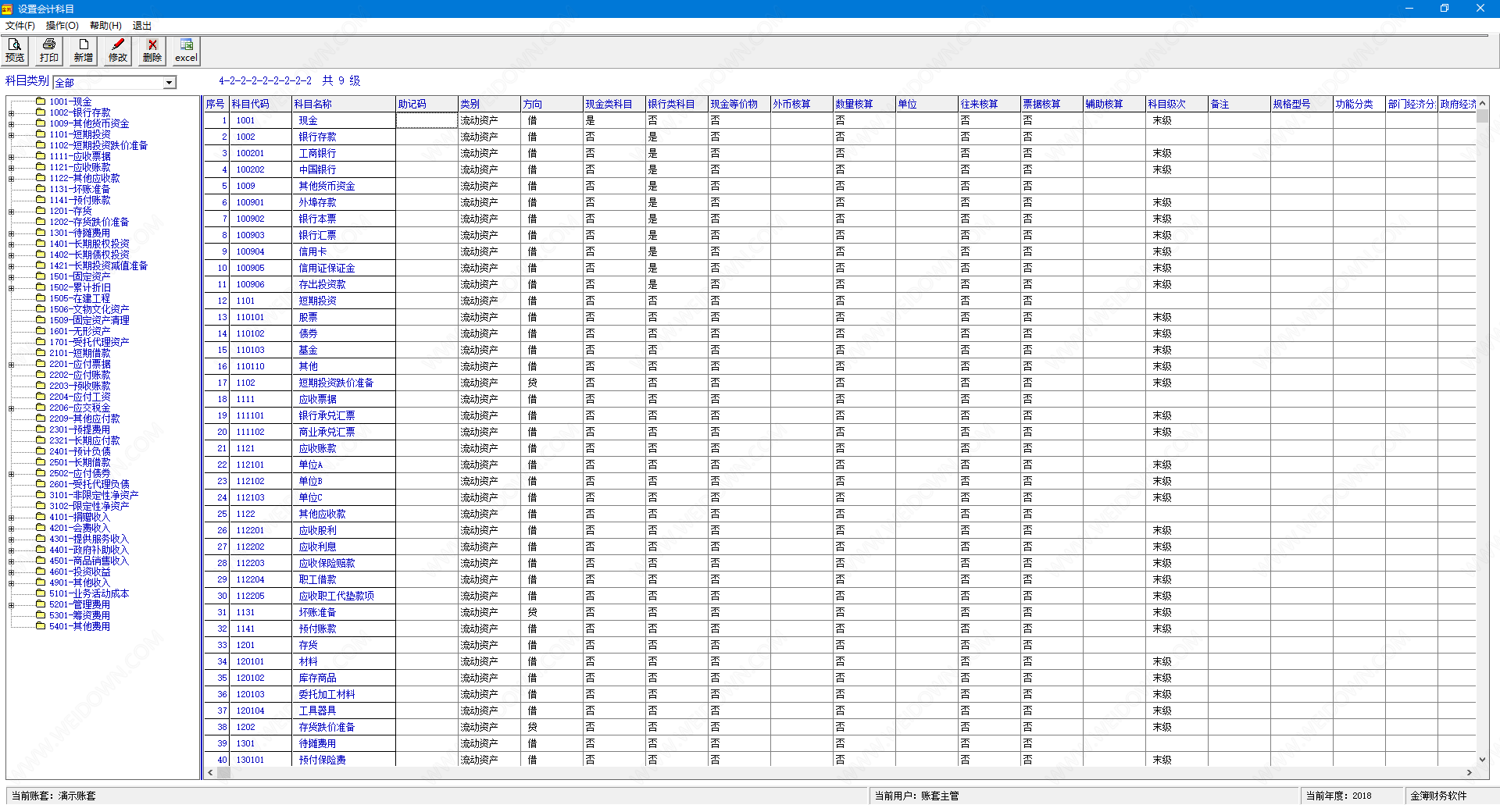
Task: Click the 科目名称 column header
Action: pyautogui.click(x=344, y=104)
